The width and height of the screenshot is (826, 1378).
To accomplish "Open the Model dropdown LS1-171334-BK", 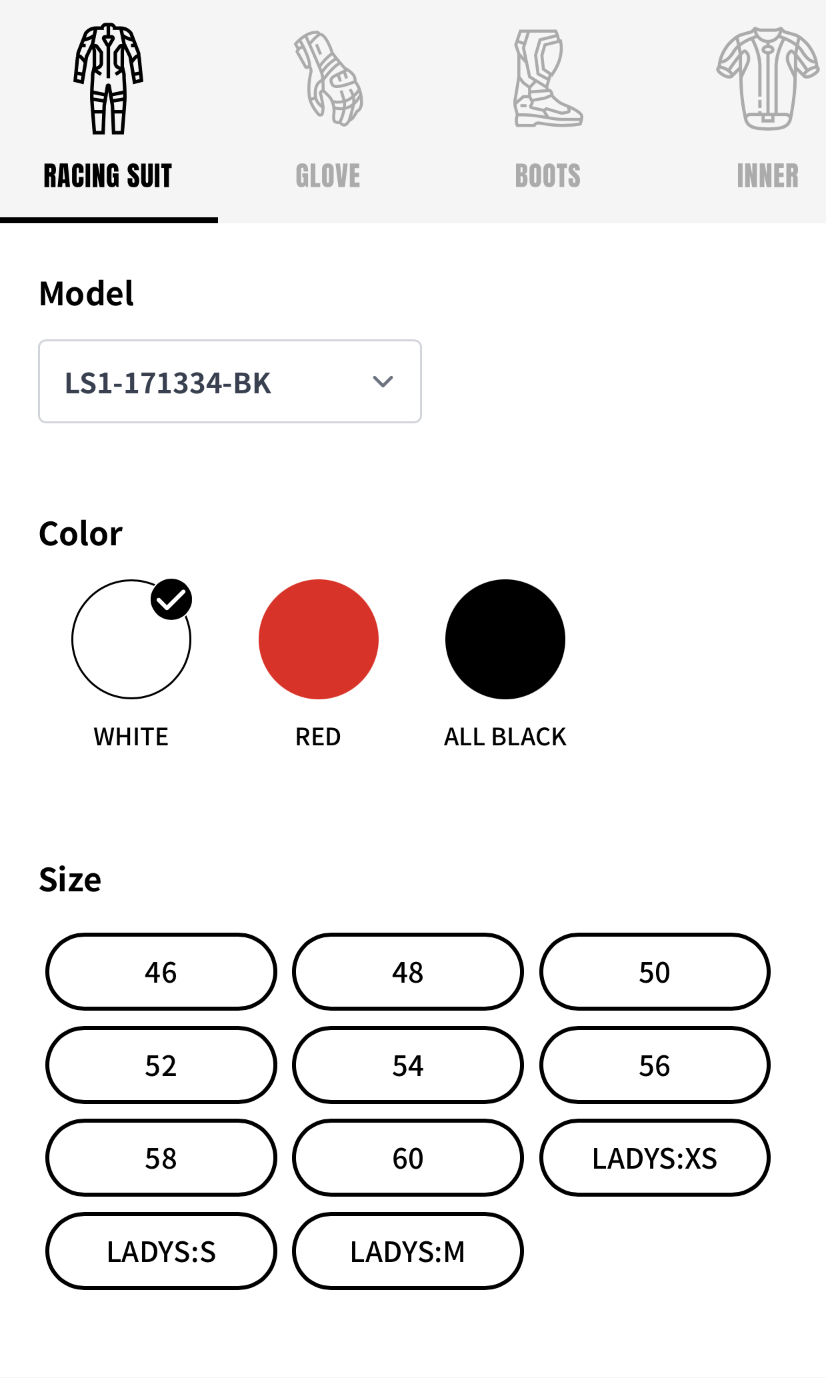I will (229, 382).
